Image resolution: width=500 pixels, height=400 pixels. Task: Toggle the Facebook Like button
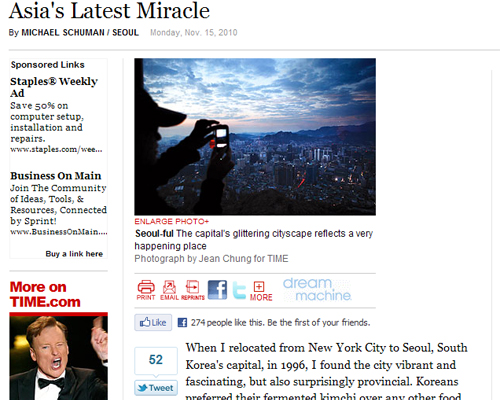click(153, 322)
